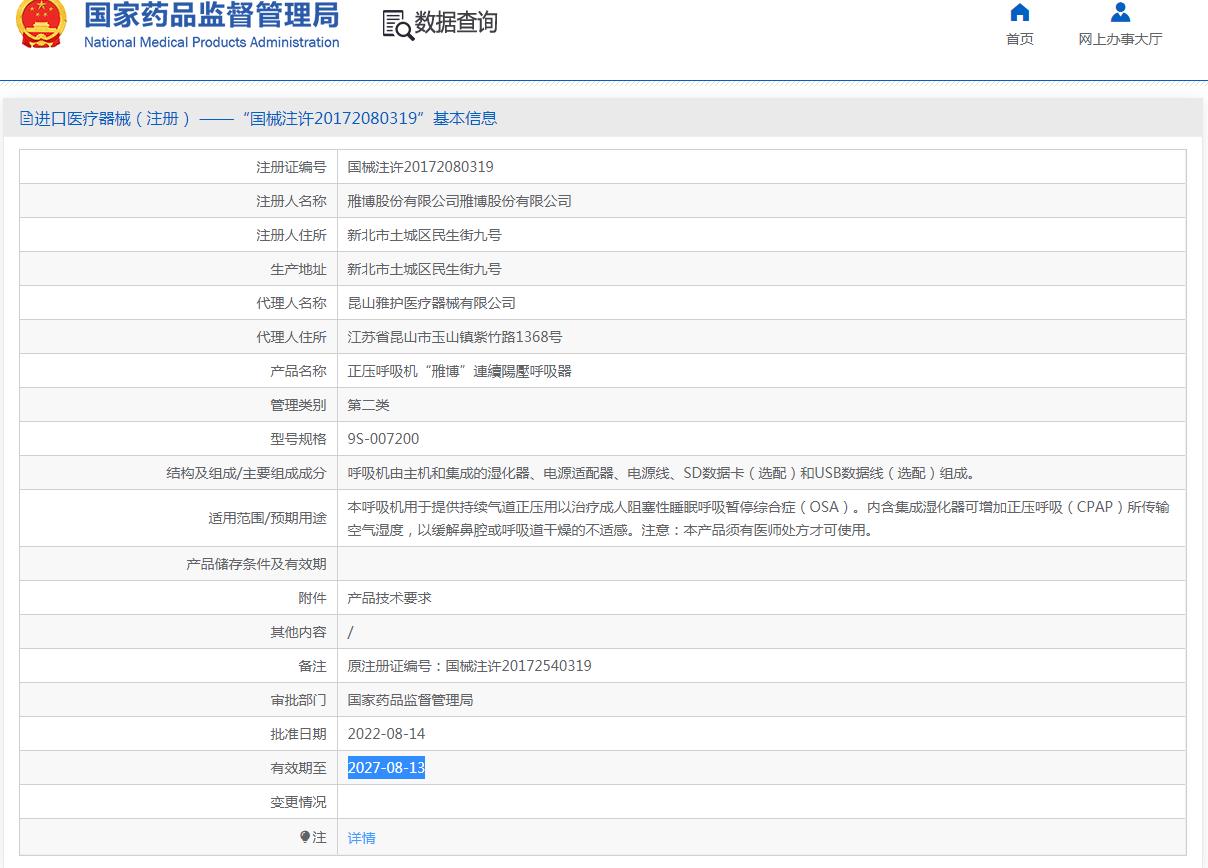The height and width of the screenshot is (868, 1208).
Task: Click the data query magnifier icon
Action: coord(397,25)
